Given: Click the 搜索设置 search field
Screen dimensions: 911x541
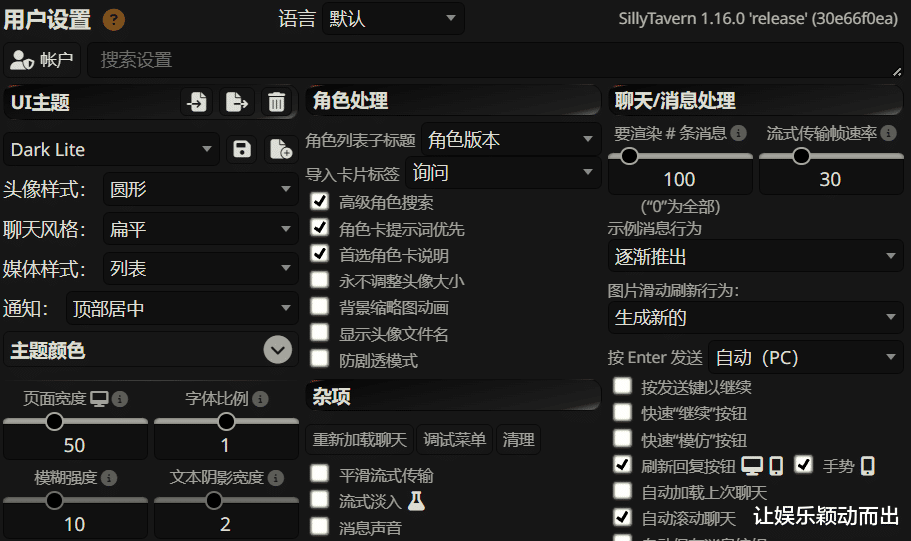Looking at the screenshot, I should click(494, 60).
